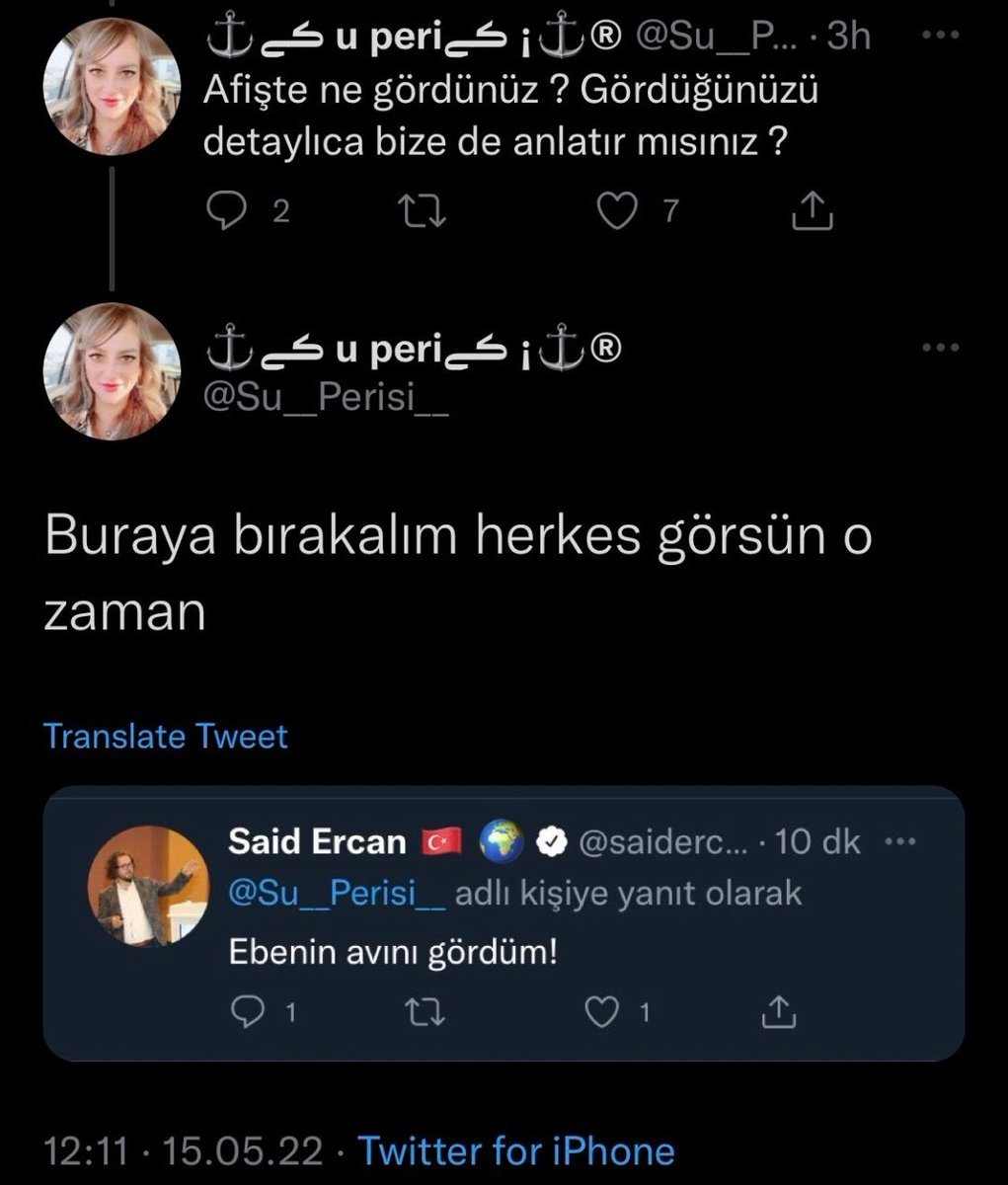Open Said Ercan's profile picture
1008x1185 pixels.
(148, 886)
